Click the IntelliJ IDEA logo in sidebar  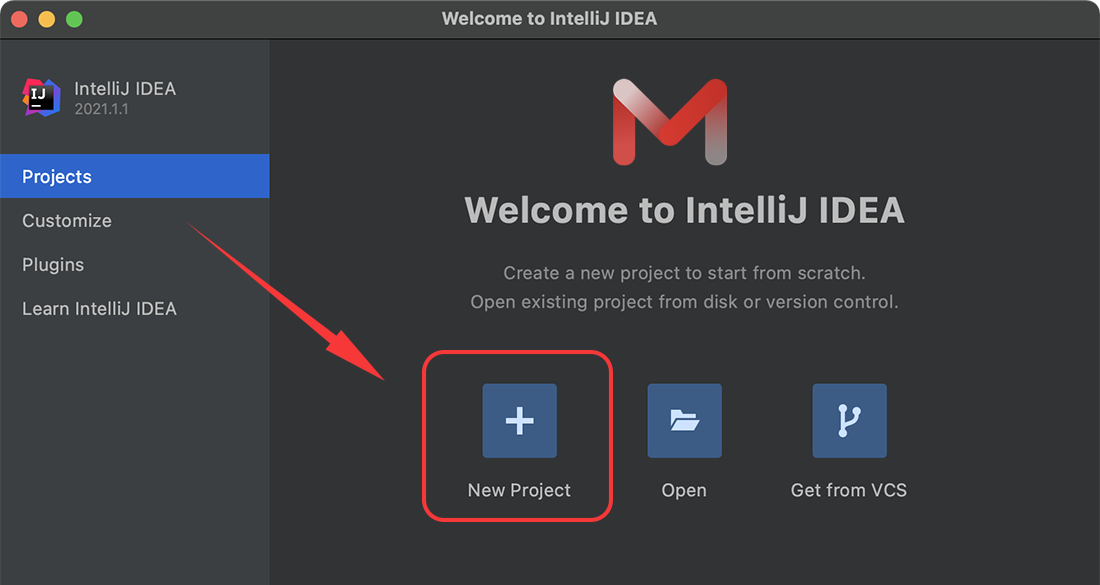coord(41,97)
